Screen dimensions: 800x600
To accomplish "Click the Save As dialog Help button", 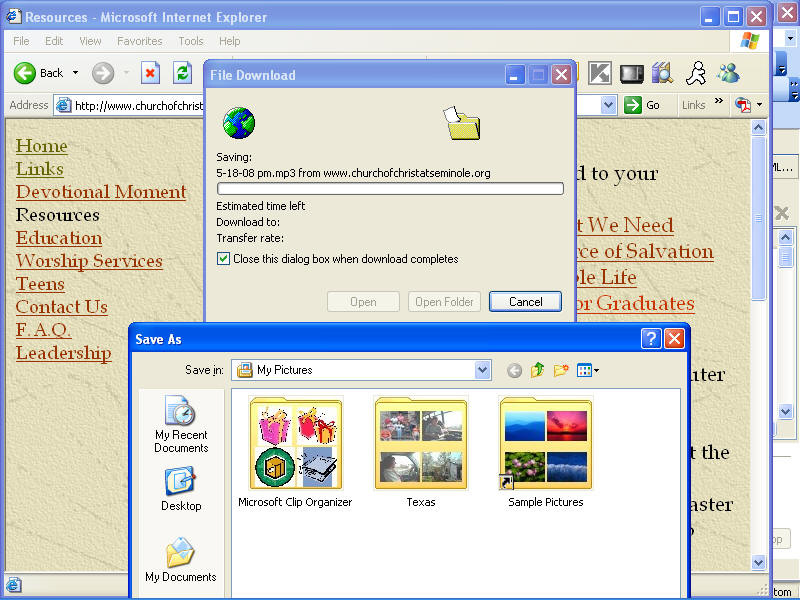I will pos(651,339).
